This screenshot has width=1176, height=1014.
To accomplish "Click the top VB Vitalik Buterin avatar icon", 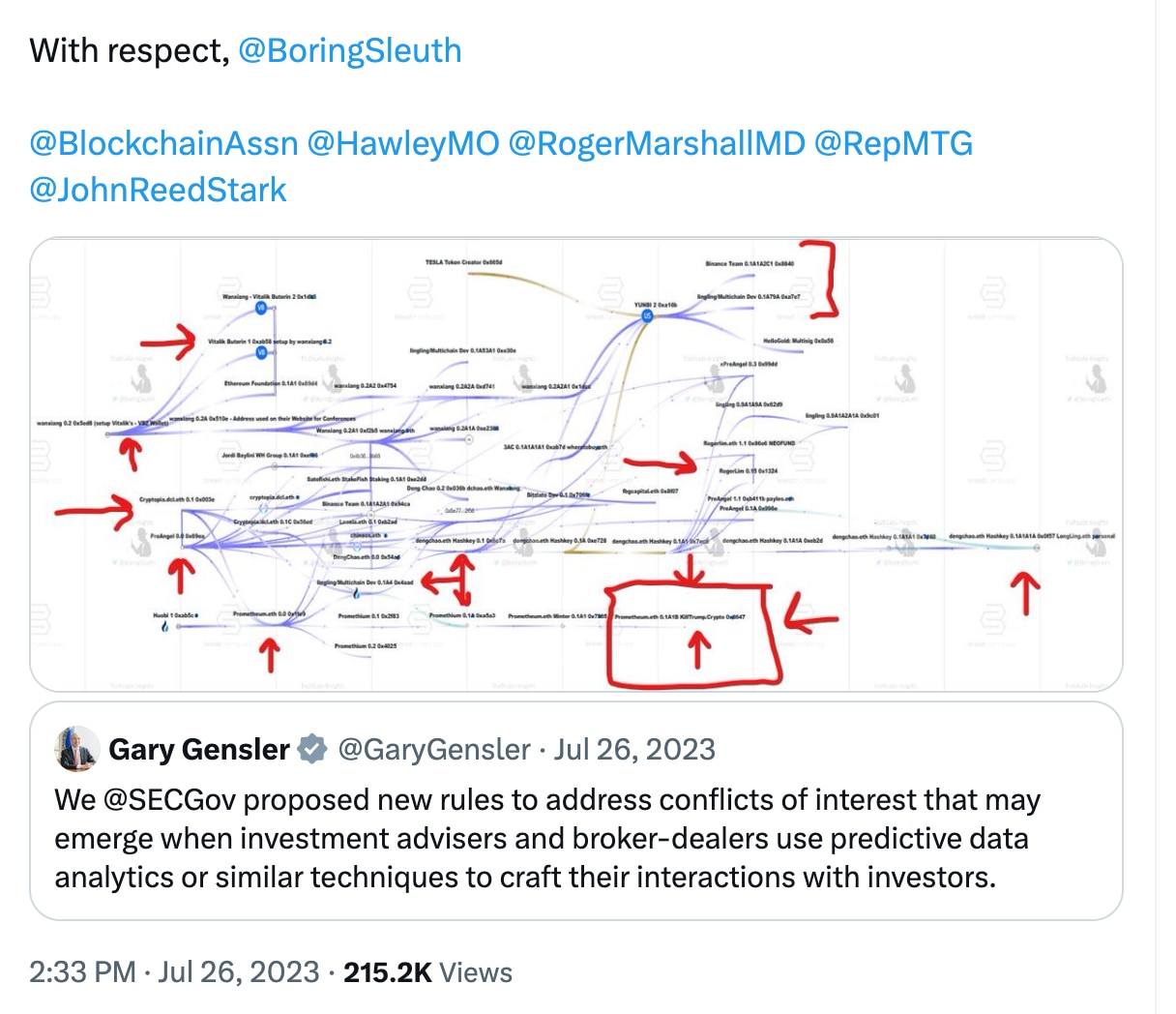I will tap(261, 308).
